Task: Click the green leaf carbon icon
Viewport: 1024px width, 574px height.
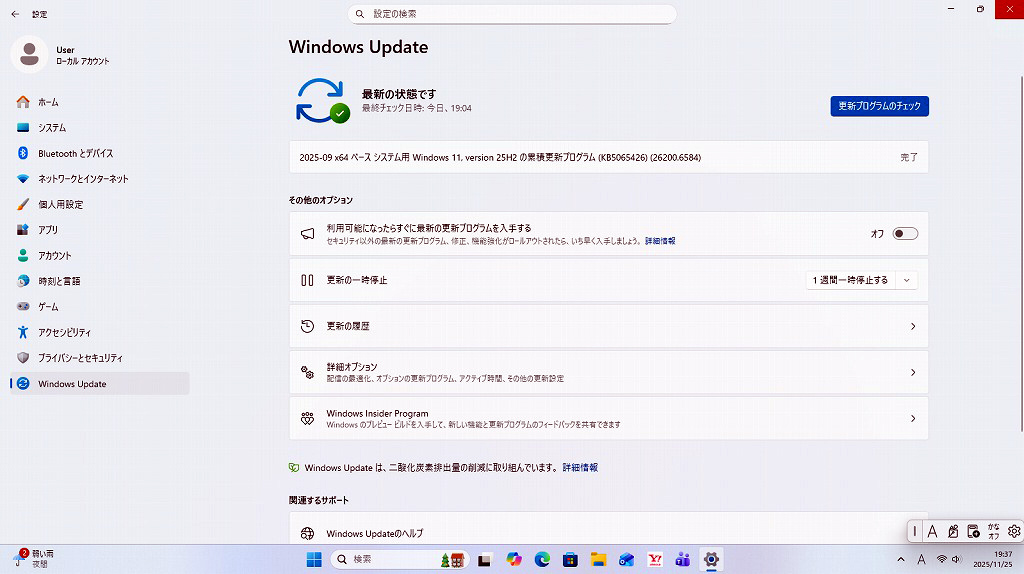Action: click(294, 468)
